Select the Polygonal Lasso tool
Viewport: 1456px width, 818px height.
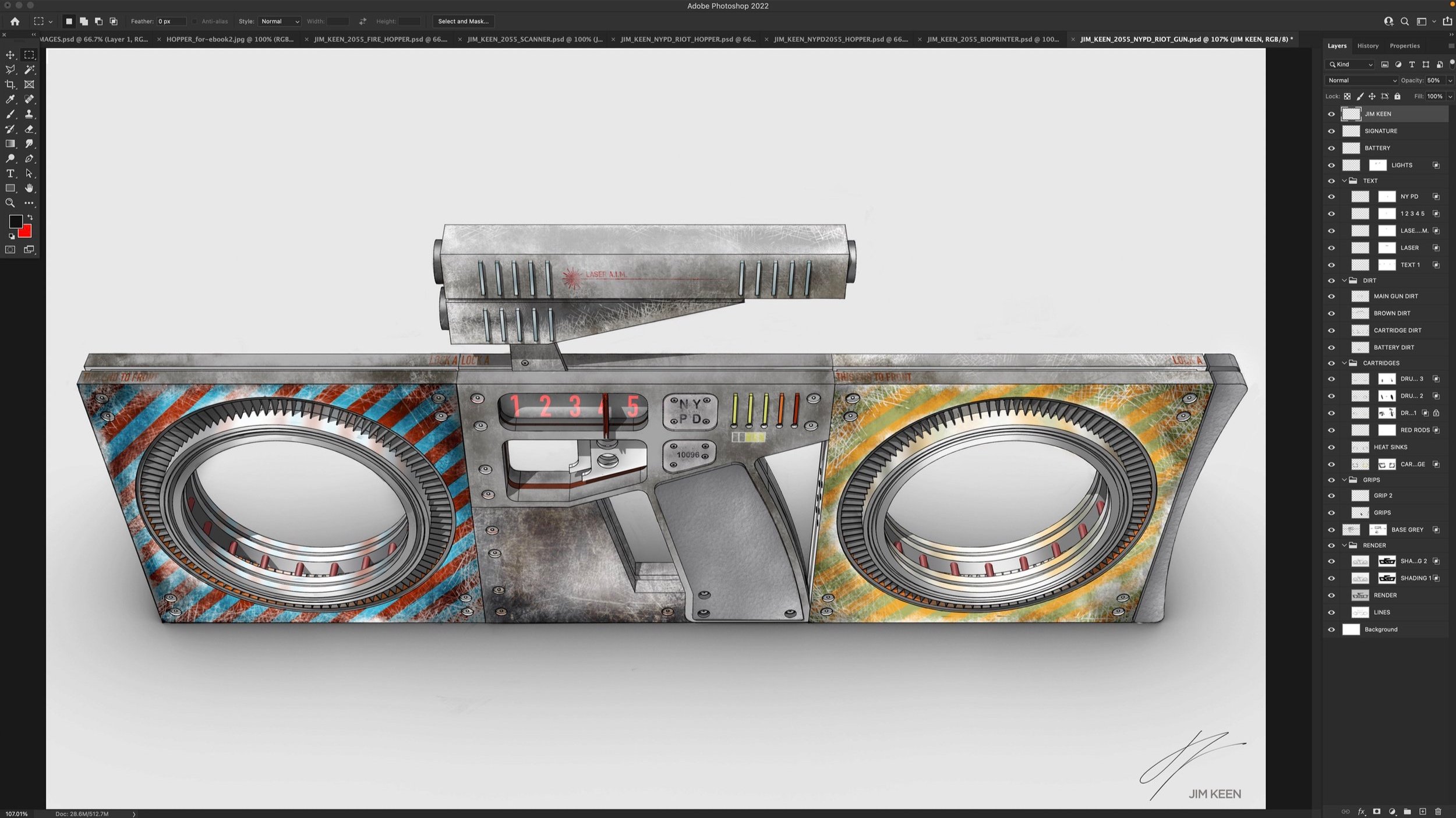[x=10, y=70]
